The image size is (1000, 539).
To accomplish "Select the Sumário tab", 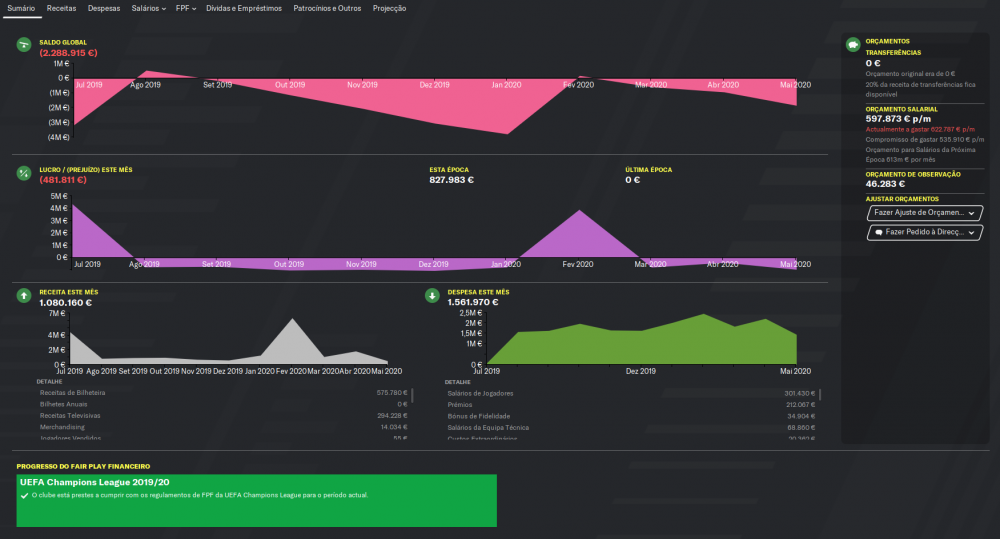I will (x=21, y=8).
